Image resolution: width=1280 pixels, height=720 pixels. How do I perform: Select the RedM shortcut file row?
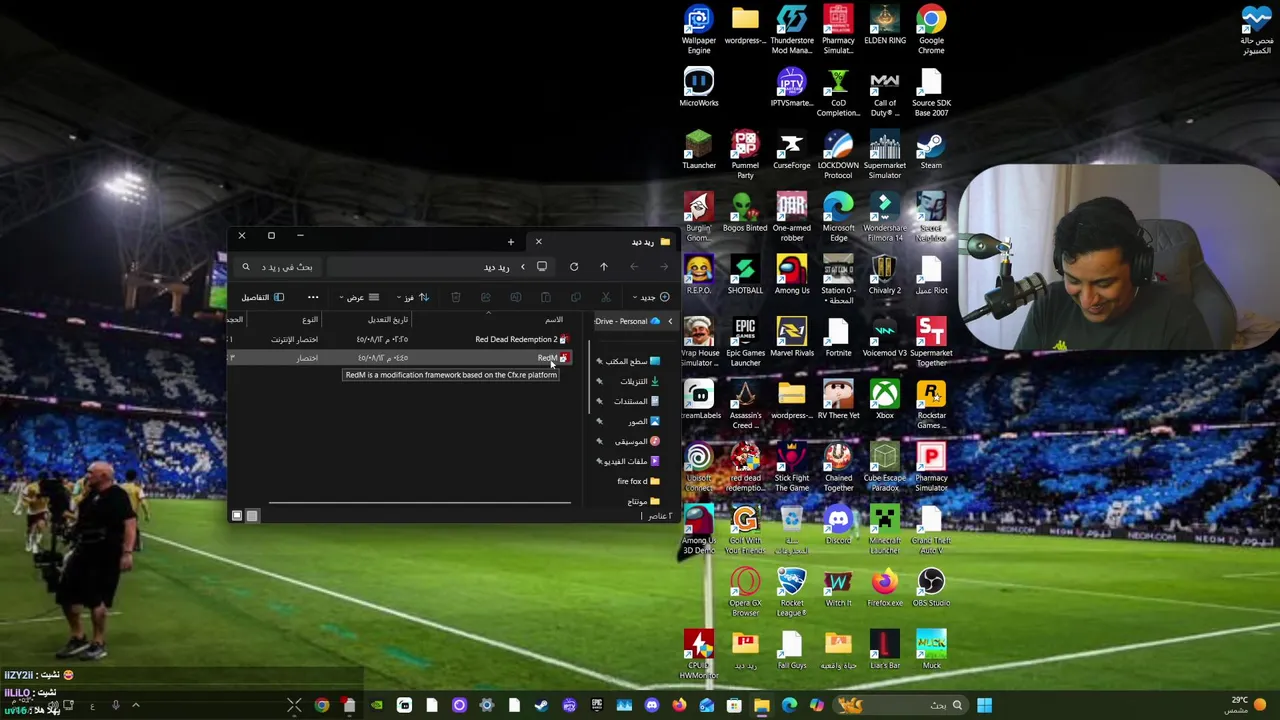coord(400,358)
